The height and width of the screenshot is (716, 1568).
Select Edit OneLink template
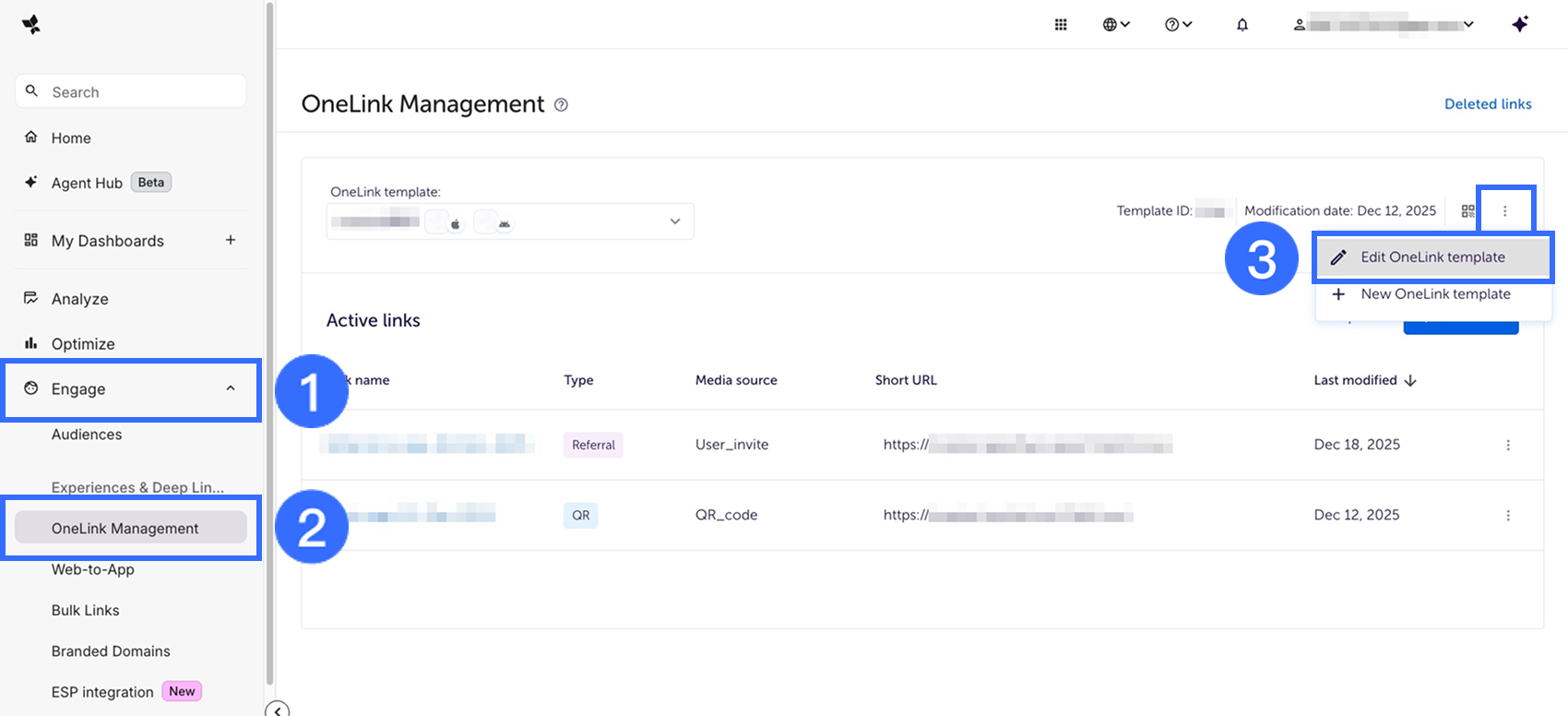[1432, 257]
